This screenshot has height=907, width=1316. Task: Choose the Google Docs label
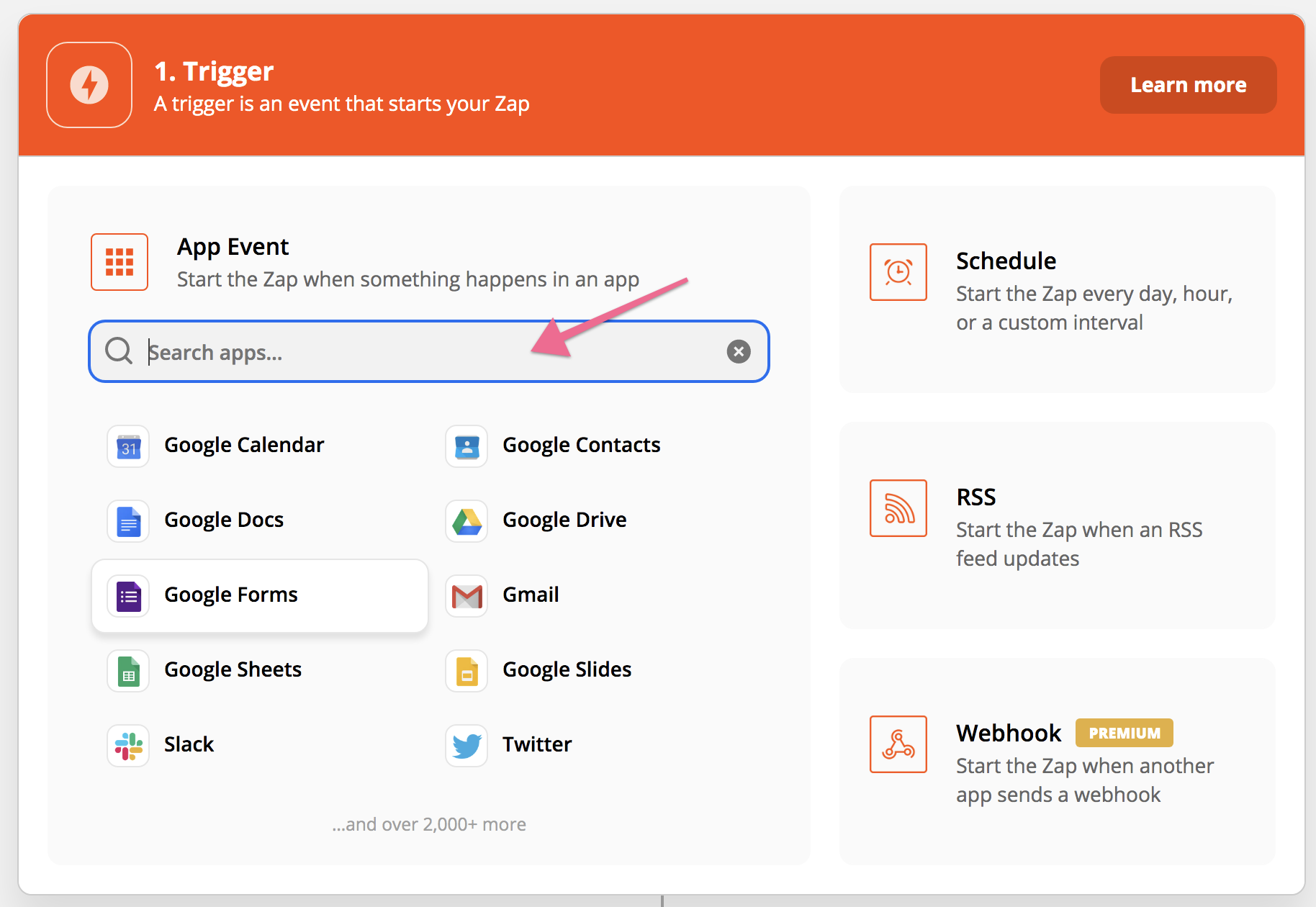point(224,520)
